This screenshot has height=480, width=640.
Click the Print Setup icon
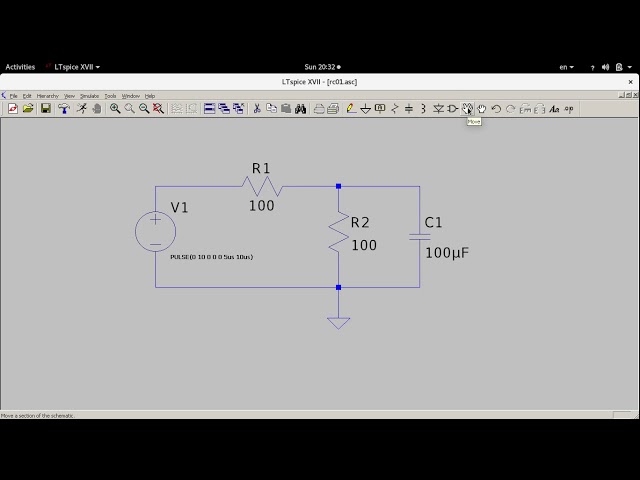point(319,109)
